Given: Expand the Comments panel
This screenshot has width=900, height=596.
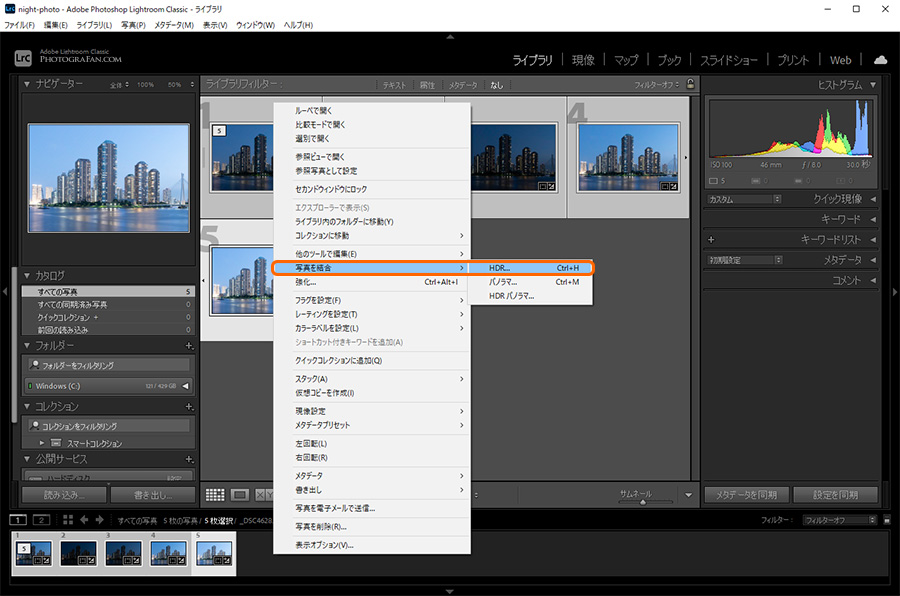Looking at the screenshot, I should 873,280.
